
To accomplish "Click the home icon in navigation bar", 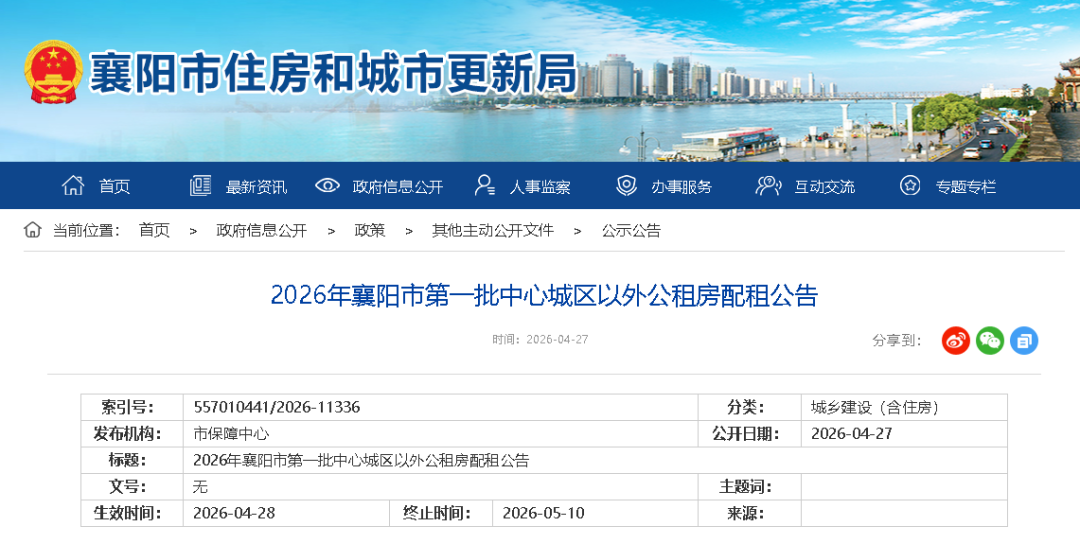I will click(x=73, y=186).
